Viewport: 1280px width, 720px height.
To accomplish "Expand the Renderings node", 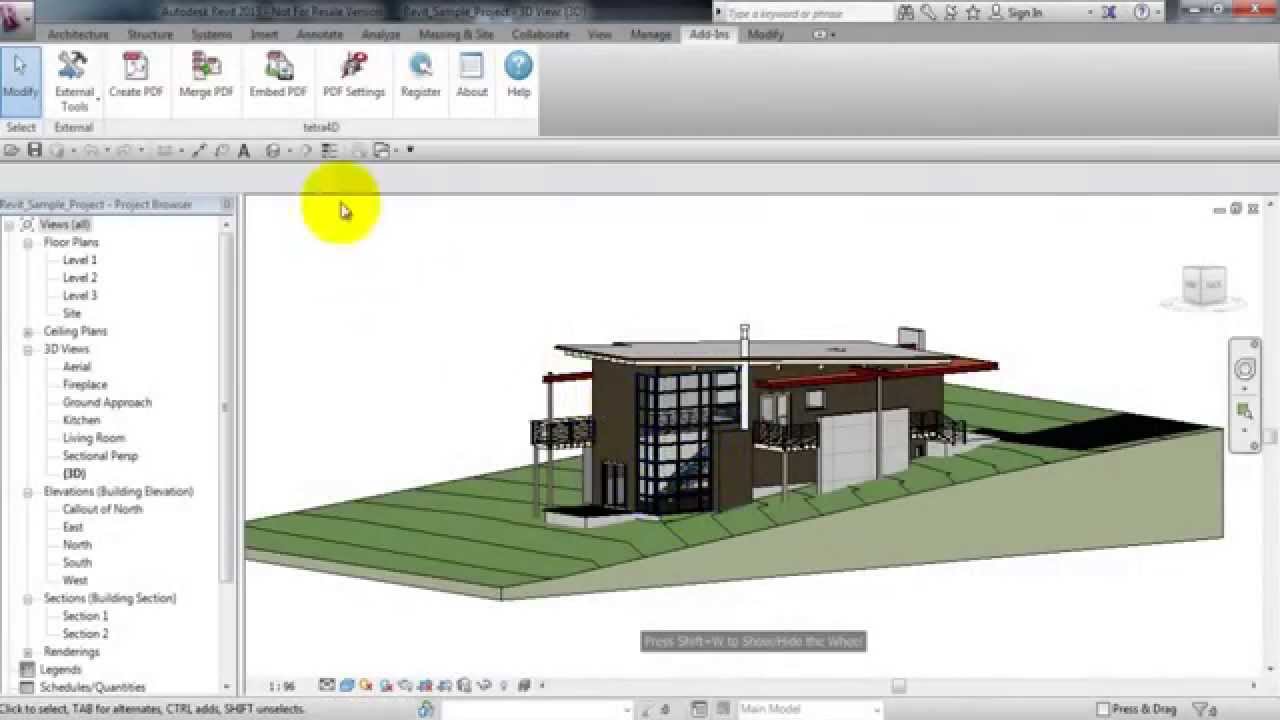I will coord(28,652).
